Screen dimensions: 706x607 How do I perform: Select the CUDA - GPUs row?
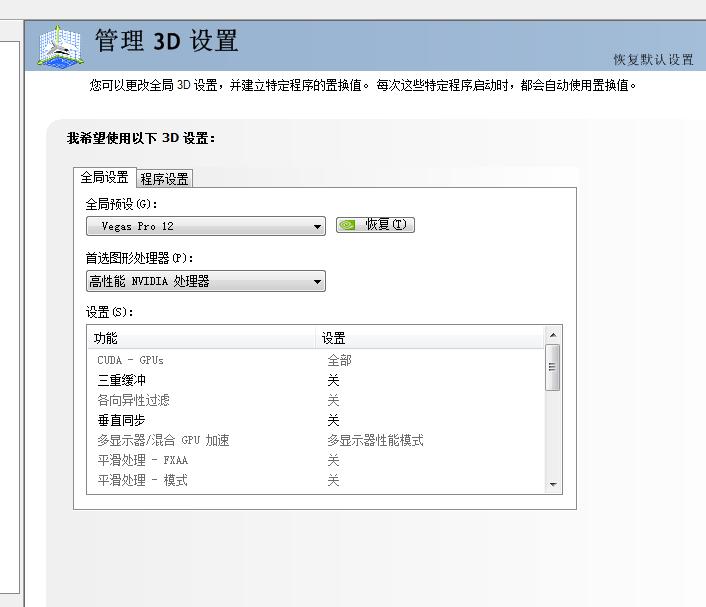point(316,360)
